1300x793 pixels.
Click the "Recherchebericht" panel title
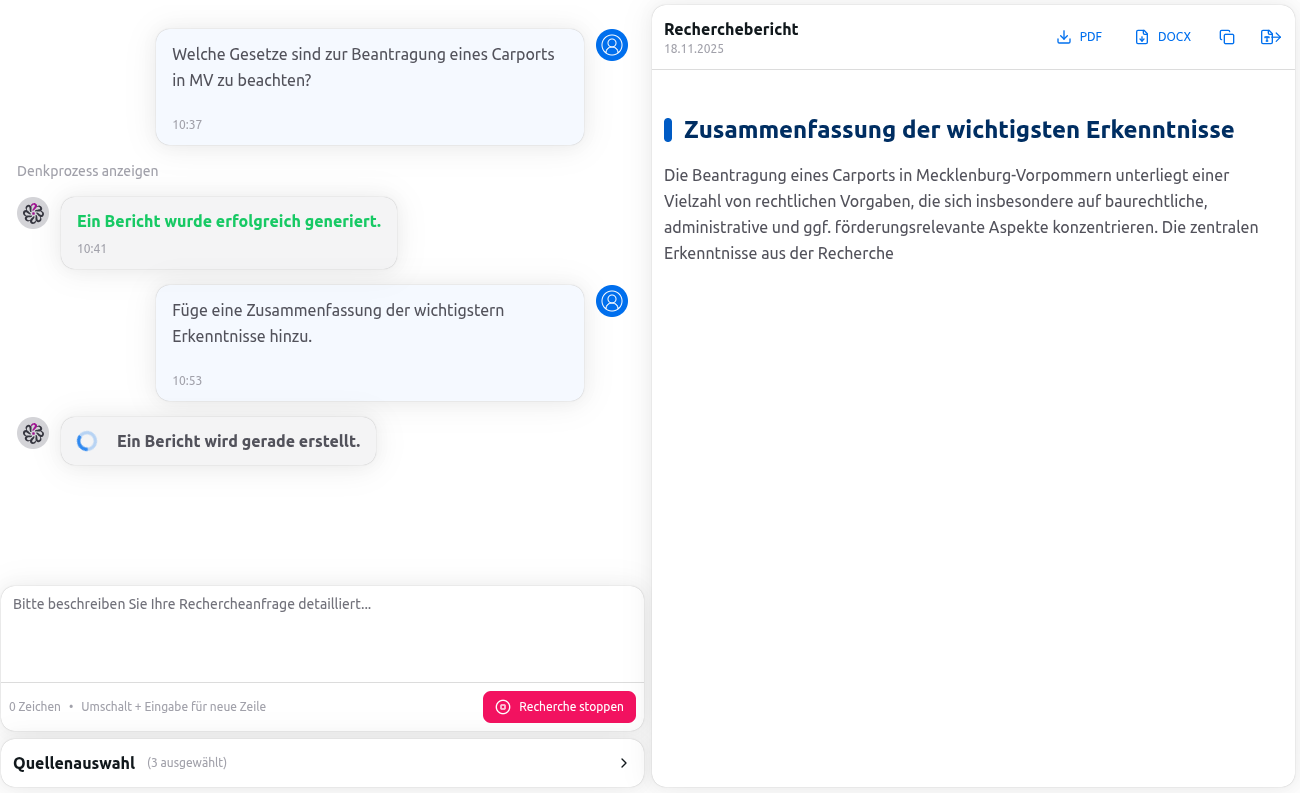[731, 29]
